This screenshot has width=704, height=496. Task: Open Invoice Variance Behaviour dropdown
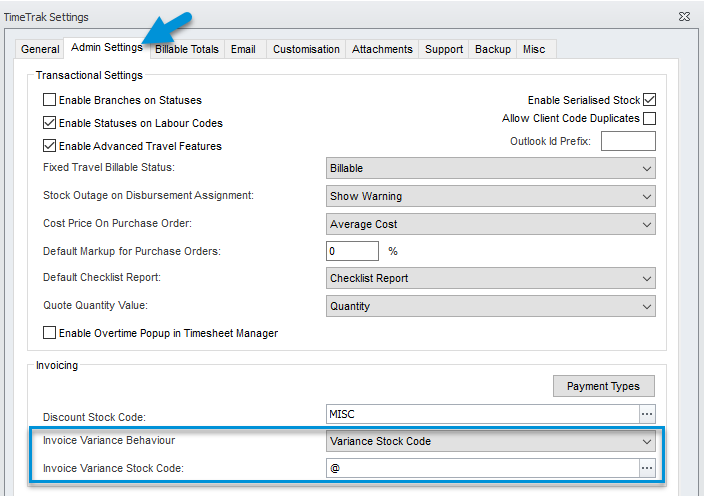[491, 441]
